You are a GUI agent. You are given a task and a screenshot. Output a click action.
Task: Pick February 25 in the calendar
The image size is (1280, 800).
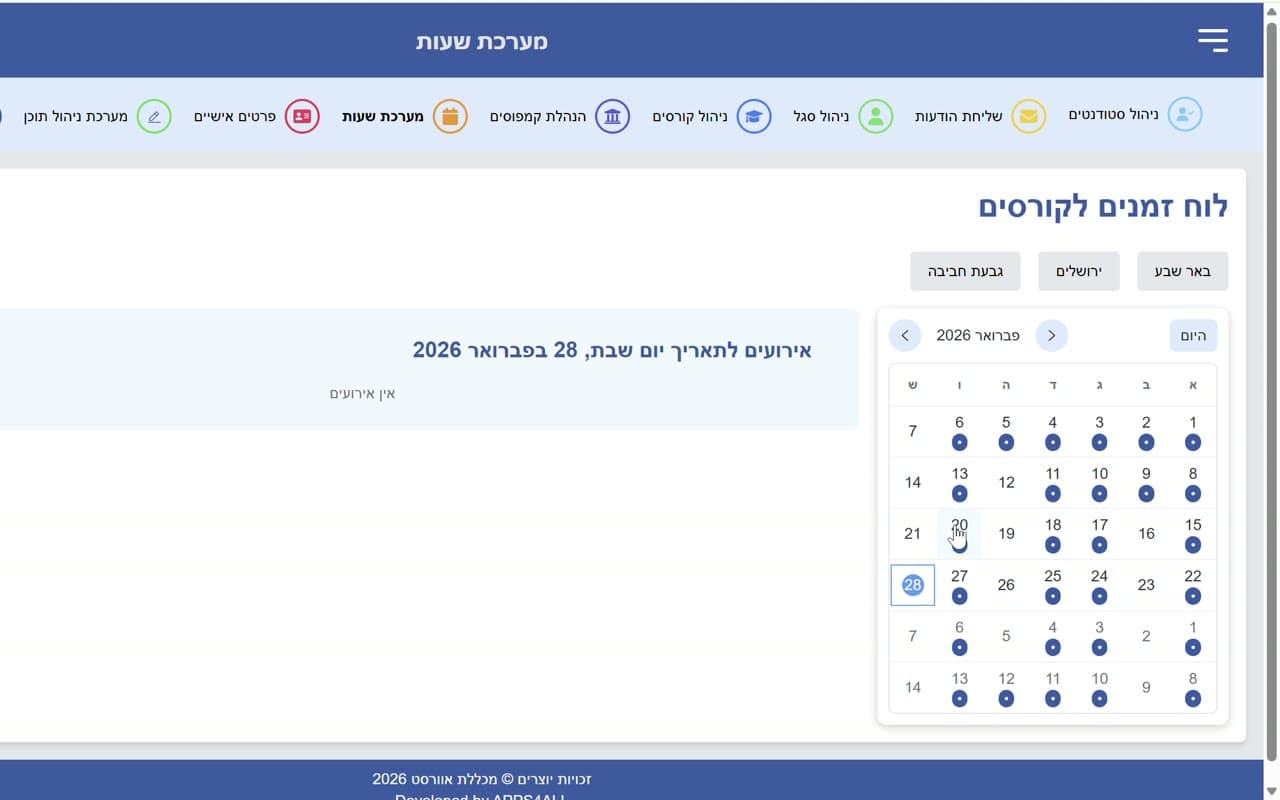point(1053,585)
